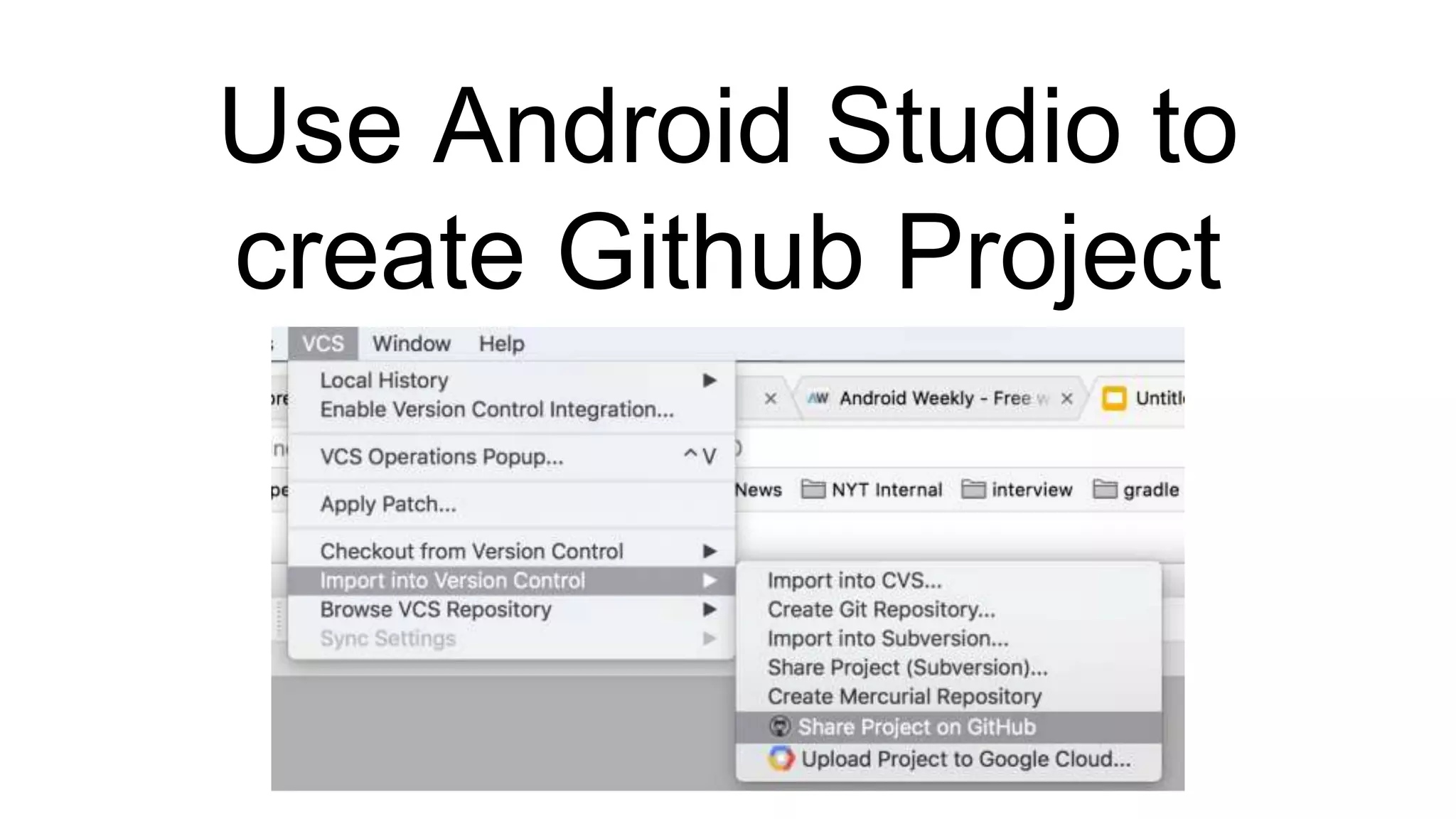Select VCS Operations Popup item

coord(511,456)
